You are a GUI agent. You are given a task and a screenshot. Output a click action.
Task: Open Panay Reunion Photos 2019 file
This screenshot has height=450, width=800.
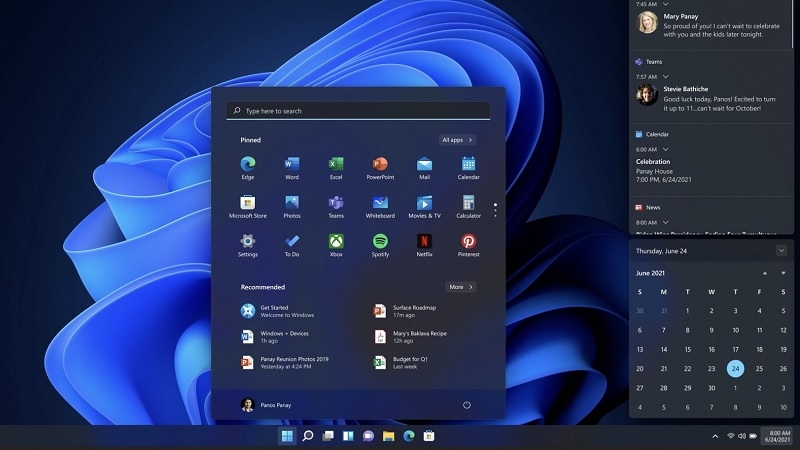pyautogui.click(x=285, y=363)
